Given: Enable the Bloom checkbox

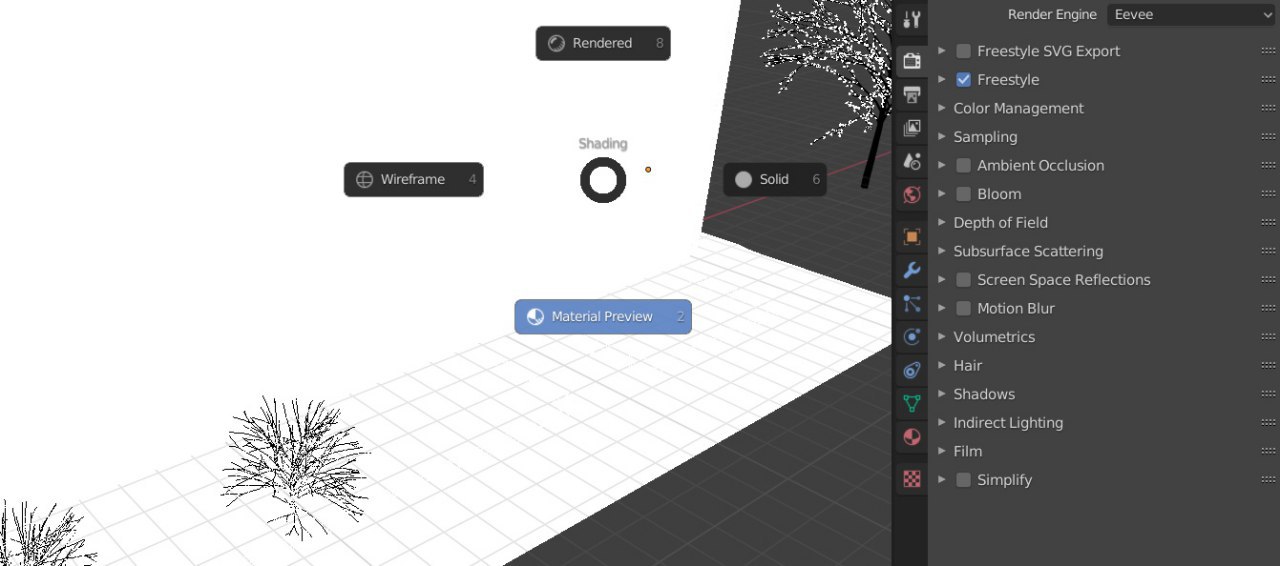Looking at the screenshot, I should pos(963,194).
